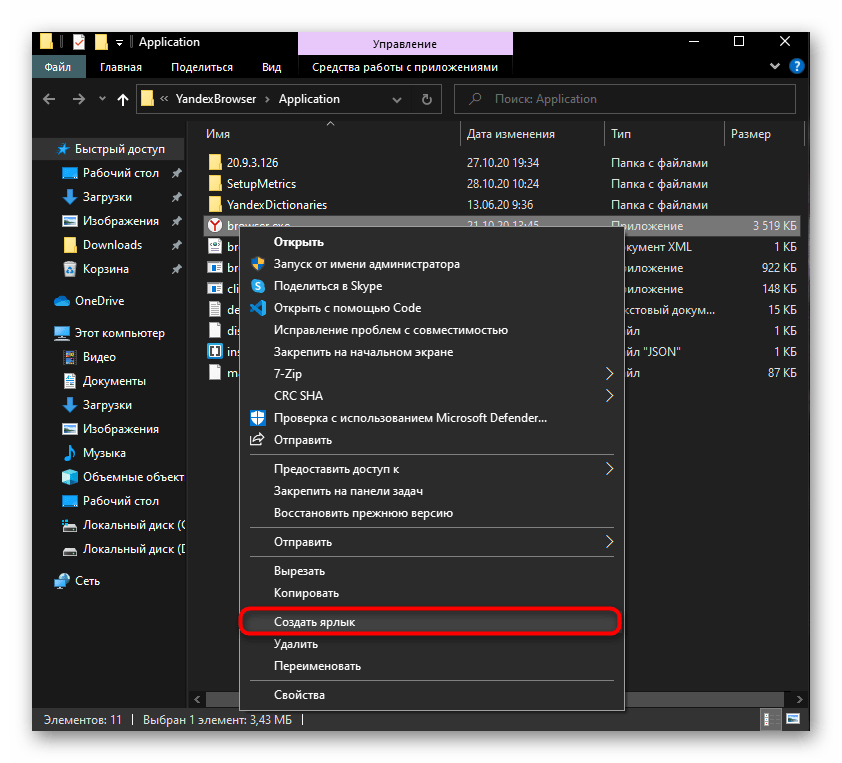Image resolution: width=842 pixels, height=763 pixels.
Task: Expand the 7-Zip submenu
Action: [x=609, y=373]
